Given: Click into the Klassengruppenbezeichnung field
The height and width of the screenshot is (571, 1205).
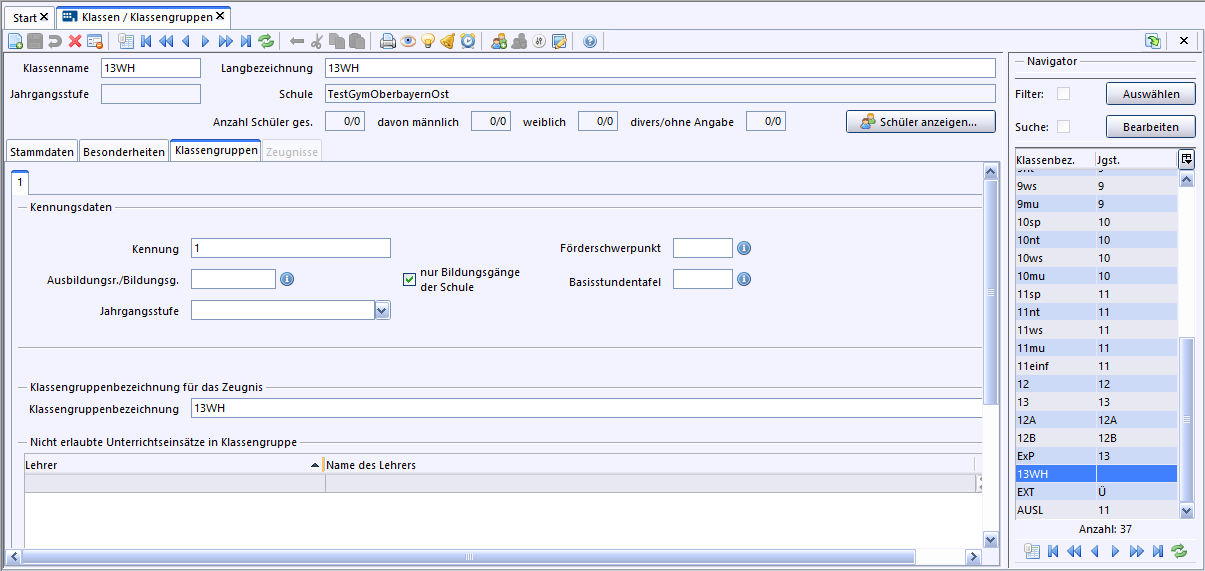Looking at the screenshot, I should tap(587, 408).
